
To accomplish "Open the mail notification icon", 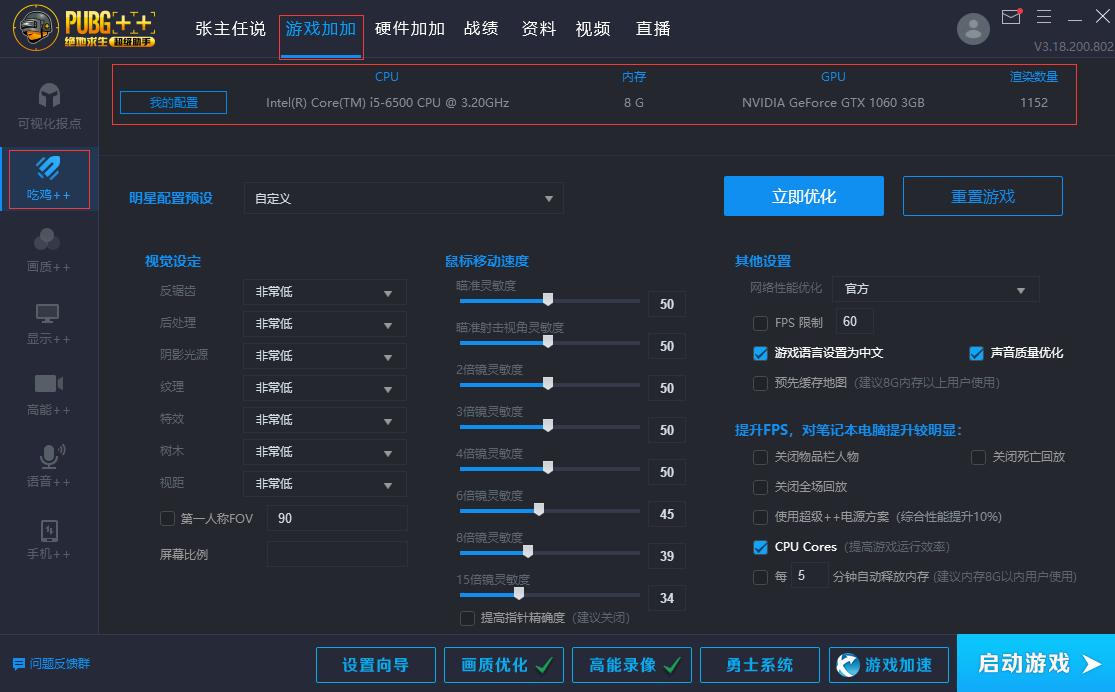I will [1011, 17].
